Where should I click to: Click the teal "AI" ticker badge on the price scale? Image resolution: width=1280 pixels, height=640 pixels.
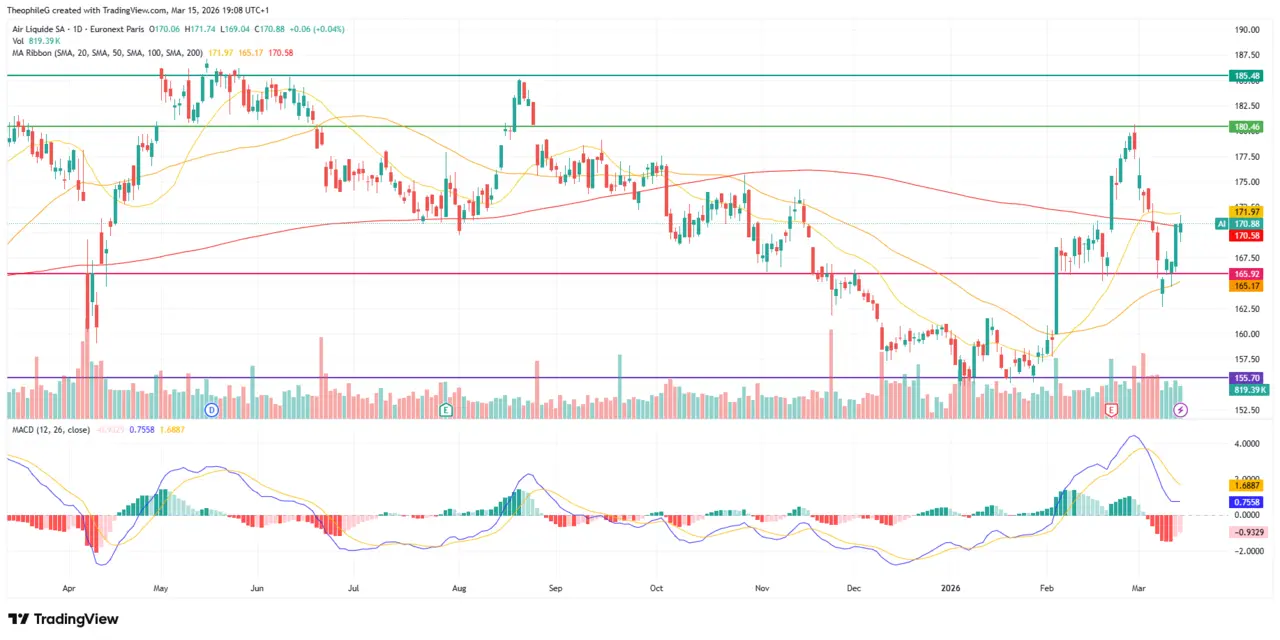(x=1220, y=224)
